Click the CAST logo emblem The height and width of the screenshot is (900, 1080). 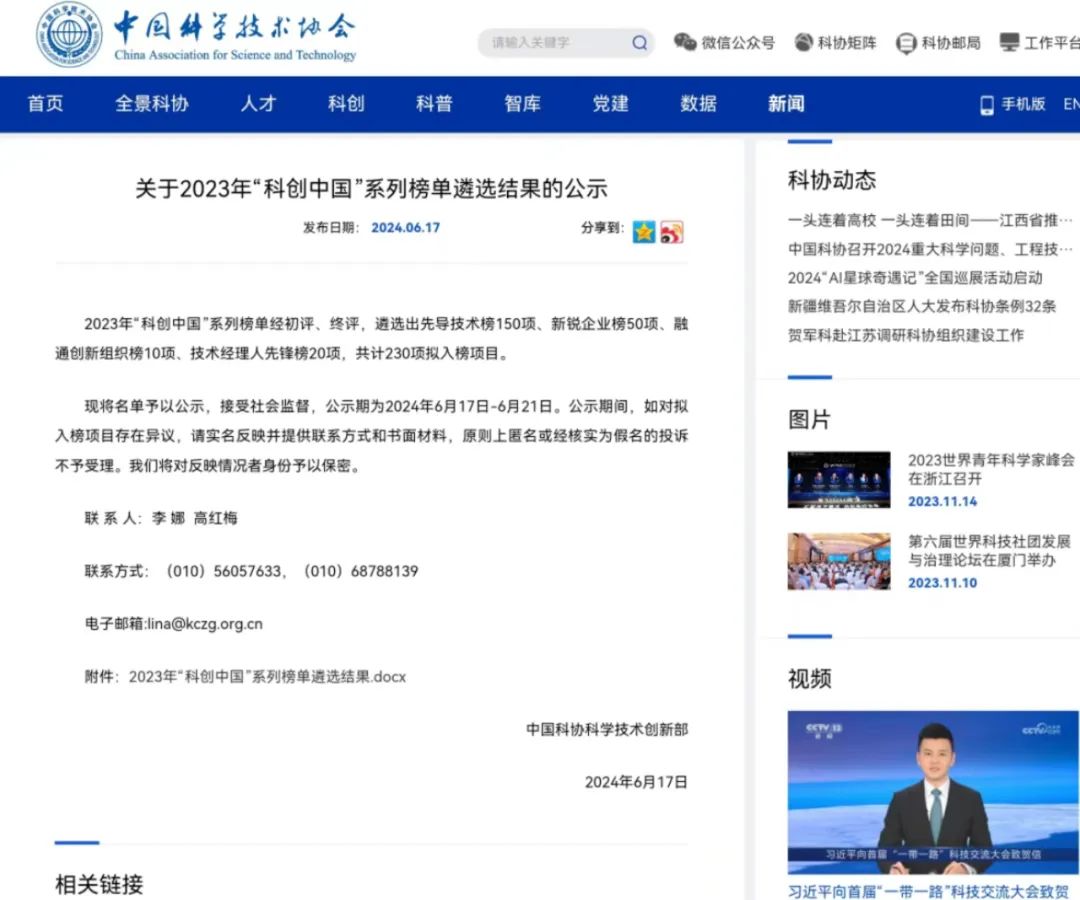coord(69,37)
